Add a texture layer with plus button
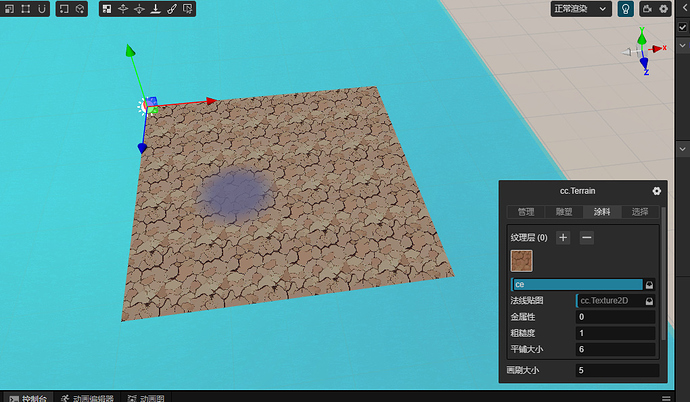Screen dimensions: 690x402 (x=563, y=238)
